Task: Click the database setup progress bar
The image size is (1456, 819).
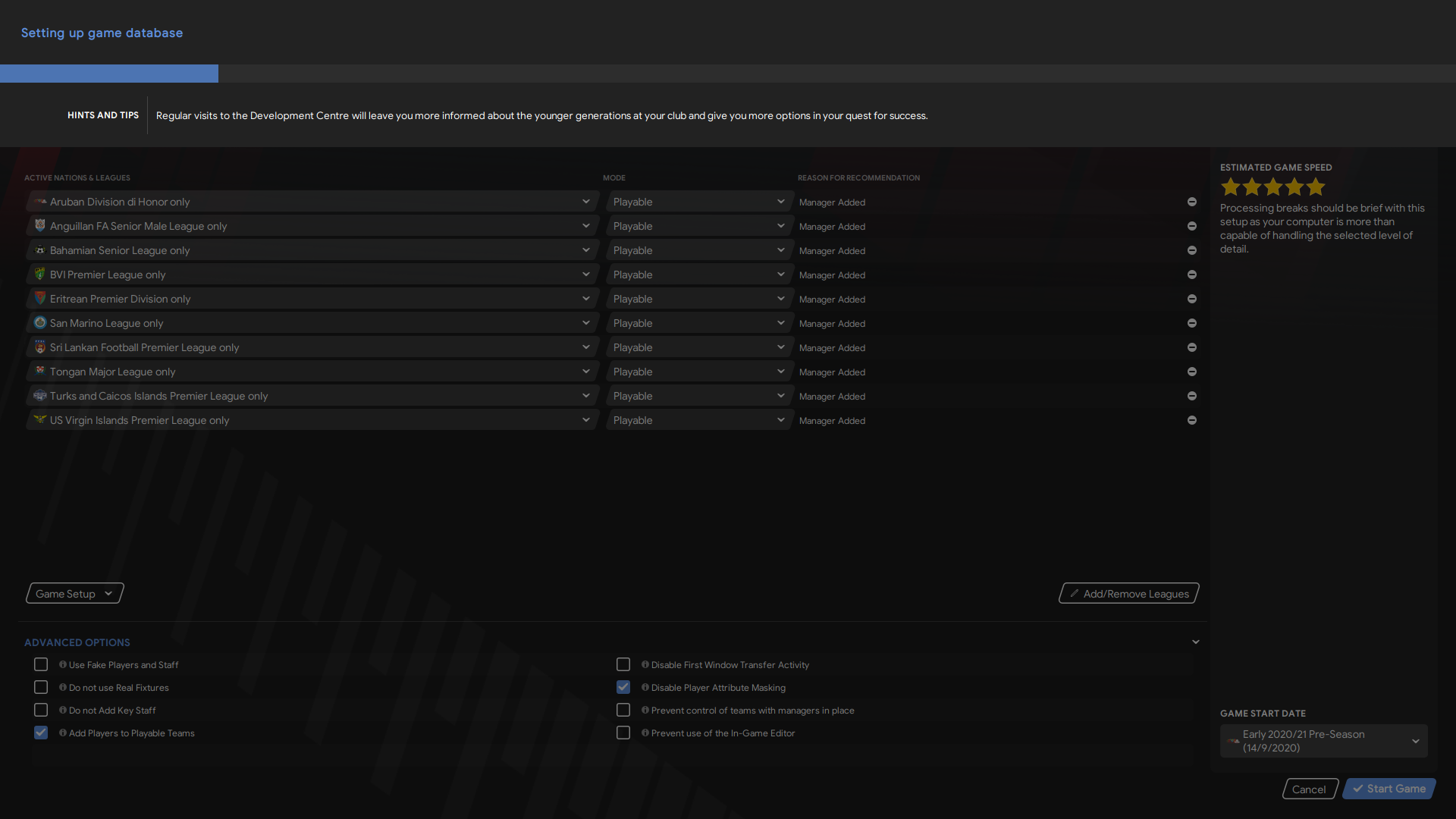Action: 728,74
